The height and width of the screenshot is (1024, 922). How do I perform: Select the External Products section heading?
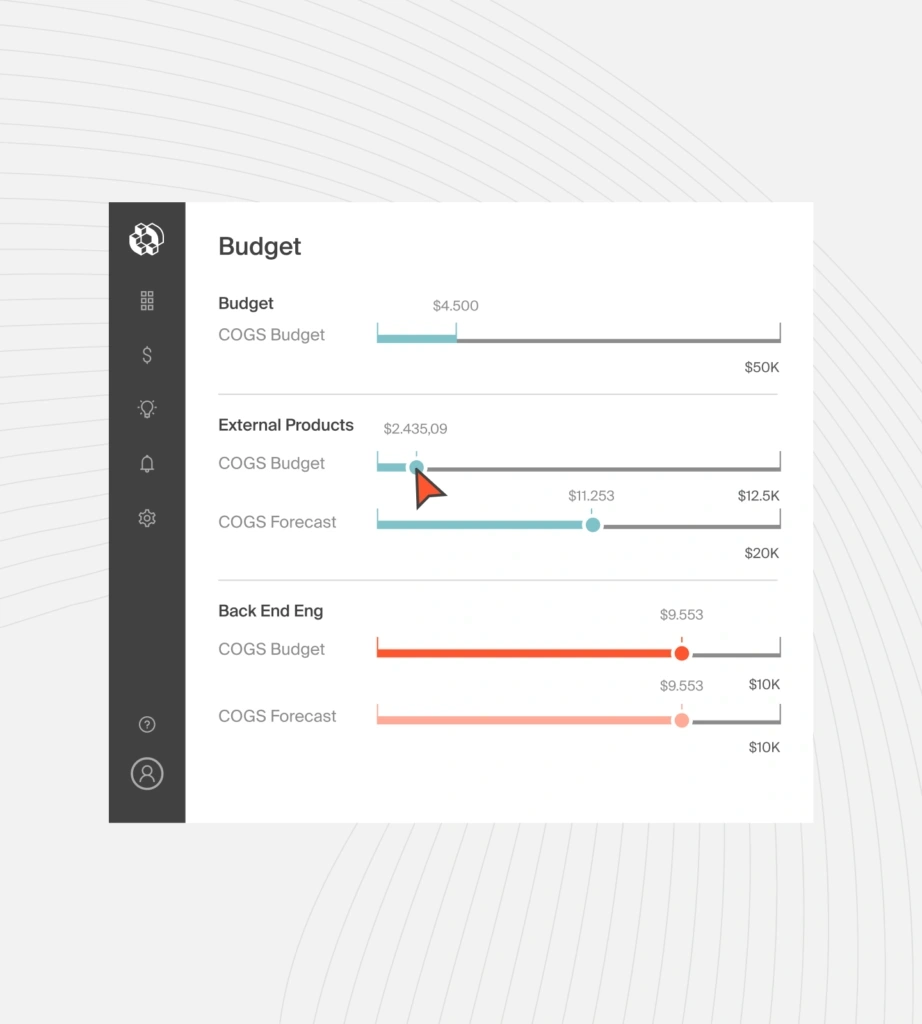pos(286,425)
